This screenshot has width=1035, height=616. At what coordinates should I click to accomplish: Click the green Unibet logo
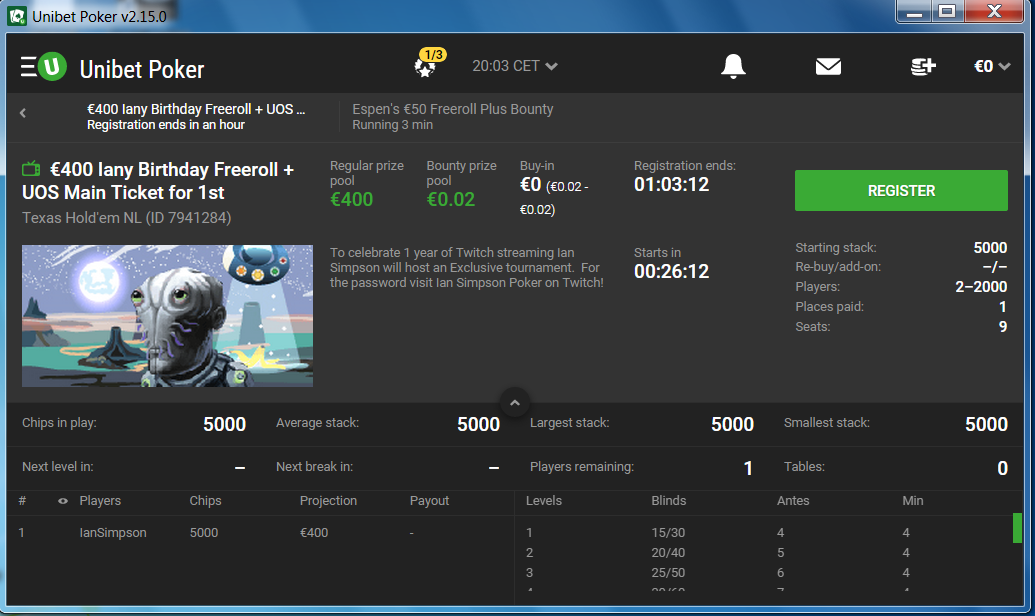pos(52,67)
